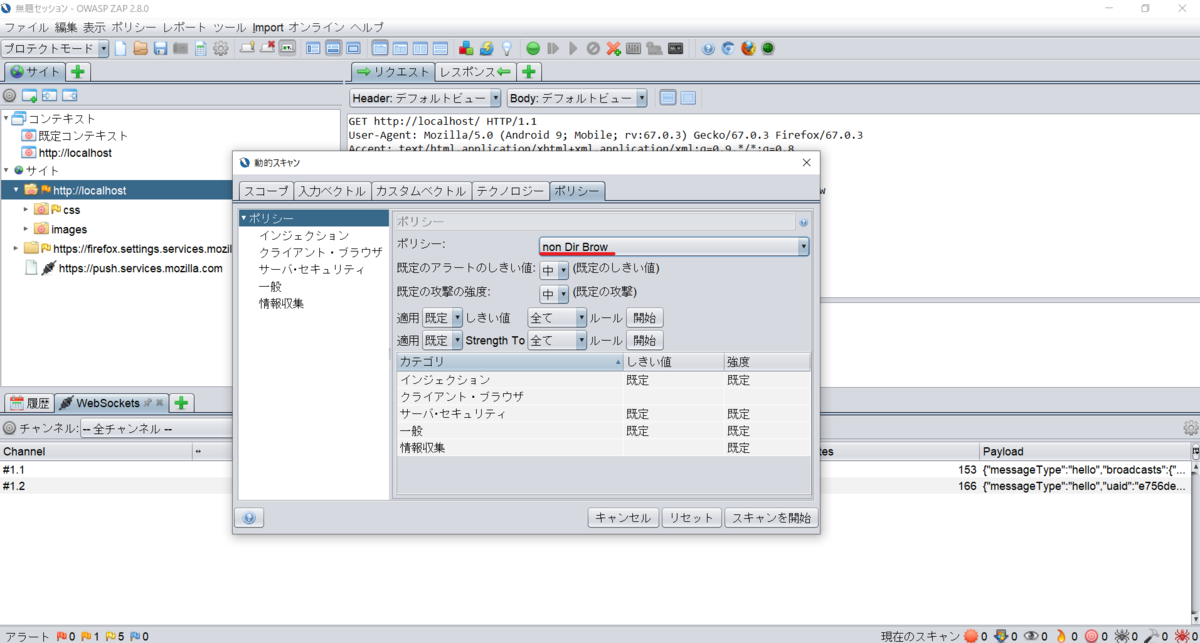This screenshot has width=1200, height=643.
Task: Open the レポート menu
Action: [185, 27]
